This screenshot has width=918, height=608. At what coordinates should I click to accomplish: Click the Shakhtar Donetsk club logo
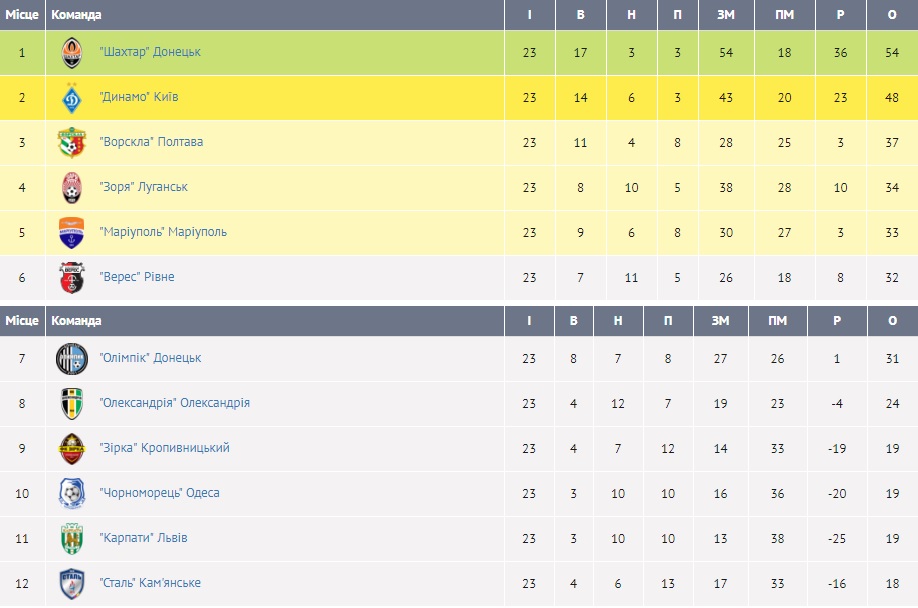[x=72, y=52]
